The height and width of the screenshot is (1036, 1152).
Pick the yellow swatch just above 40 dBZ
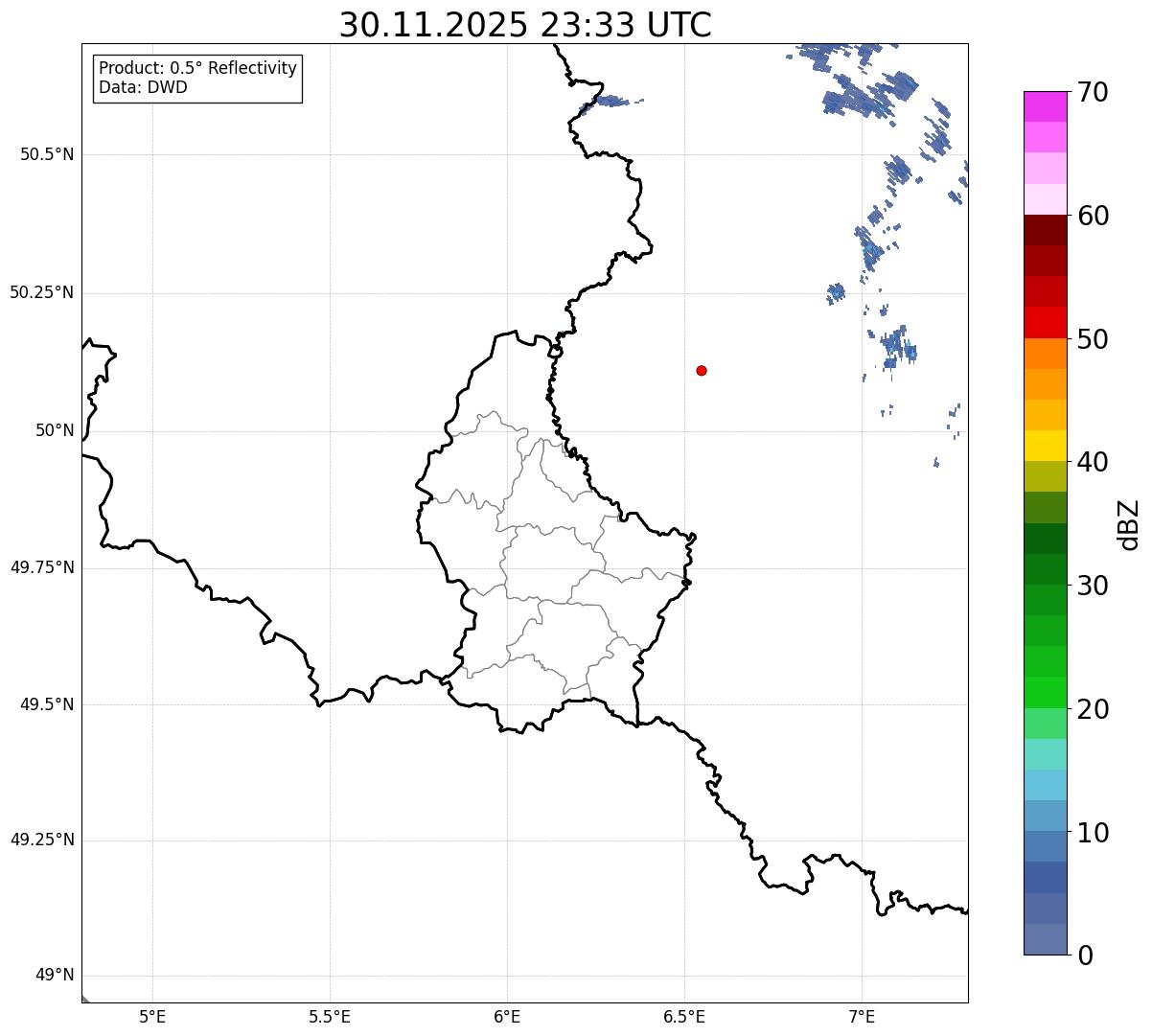pos(1045,446)
